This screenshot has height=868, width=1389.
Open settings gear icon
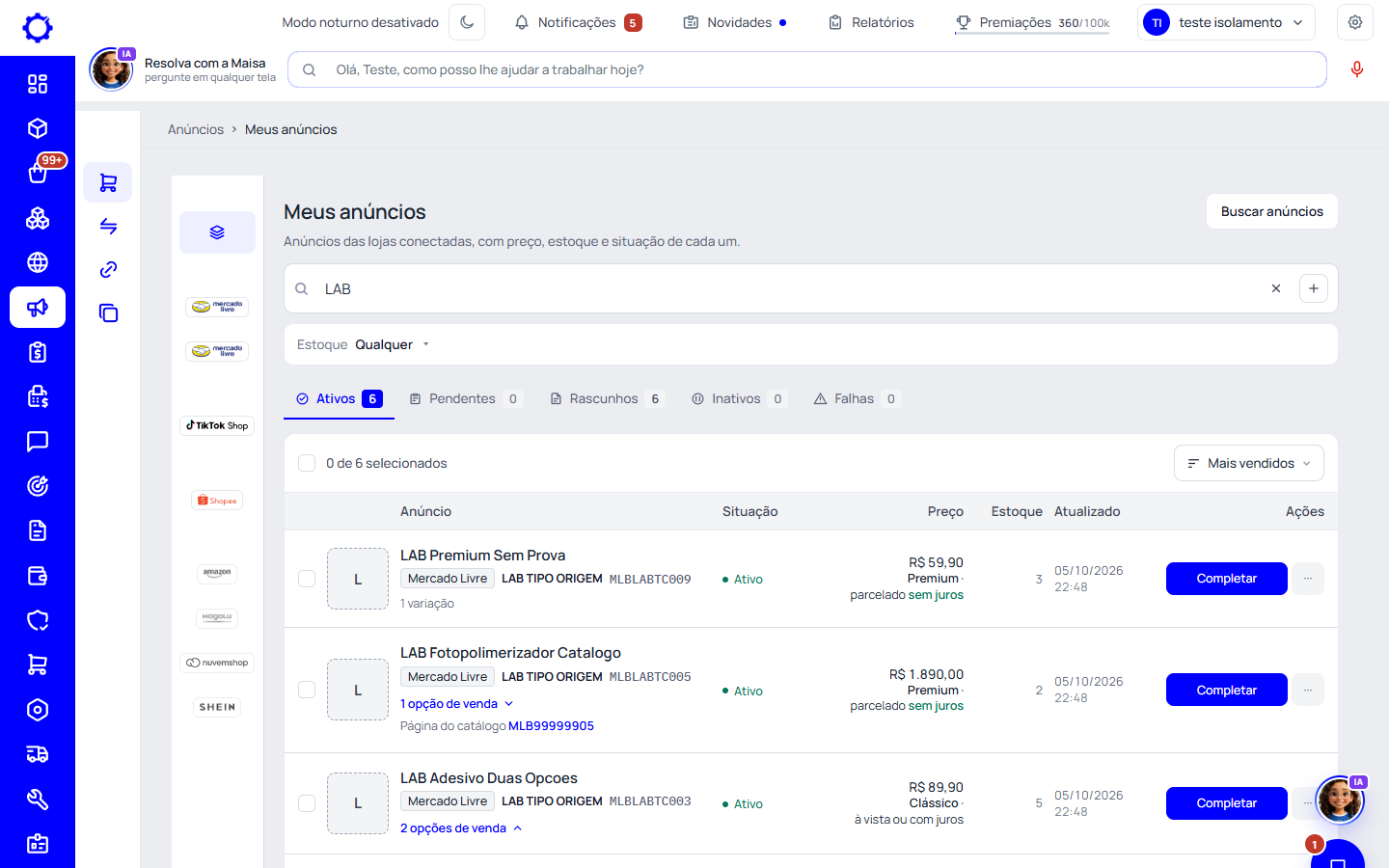pyautogui.click(x=1355, y=22)
